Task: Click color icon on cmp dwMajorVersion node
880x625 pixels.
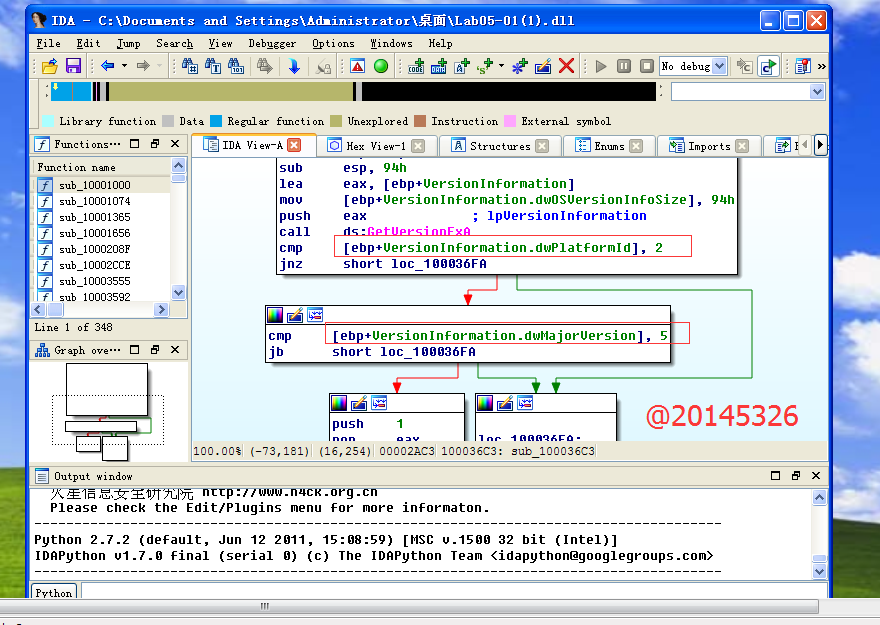Action: [277, 315]
